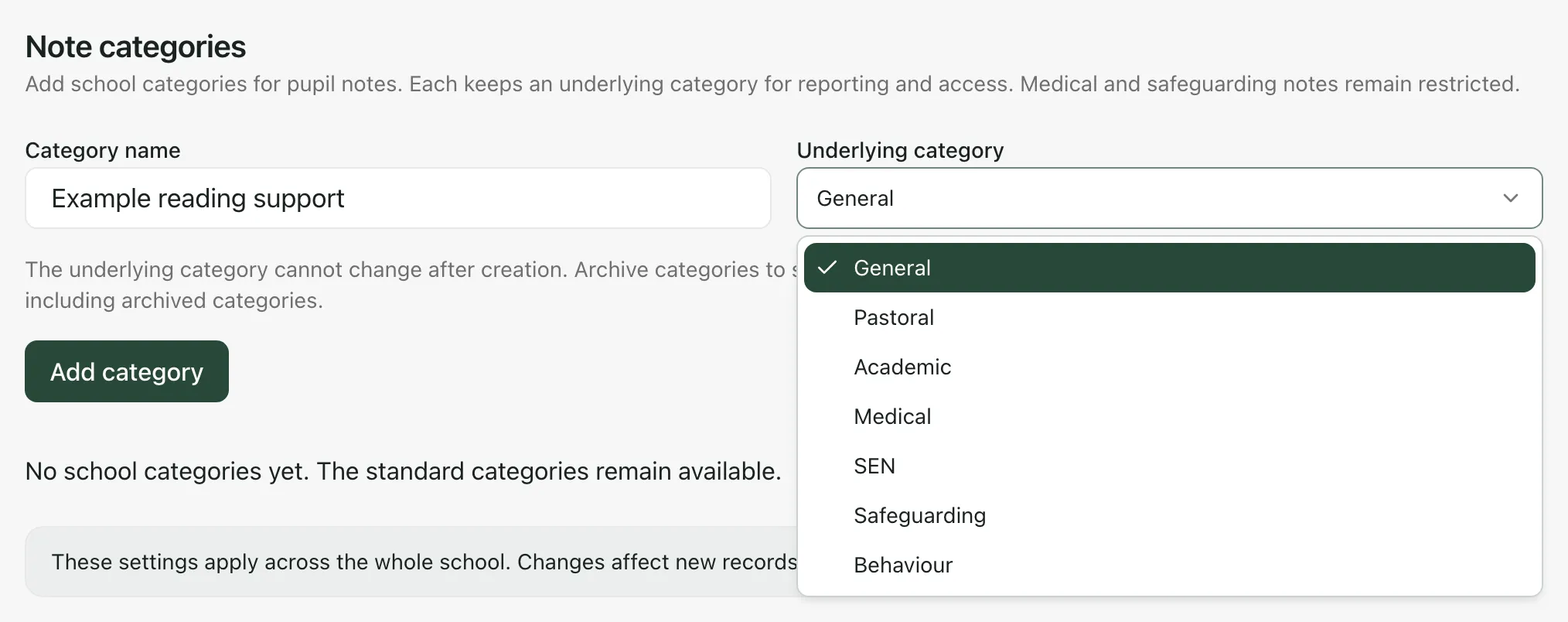This screenshot has width=1568, height=622.
Task: Pick the SEN underlying category
Action: [x=1169, y=466]
